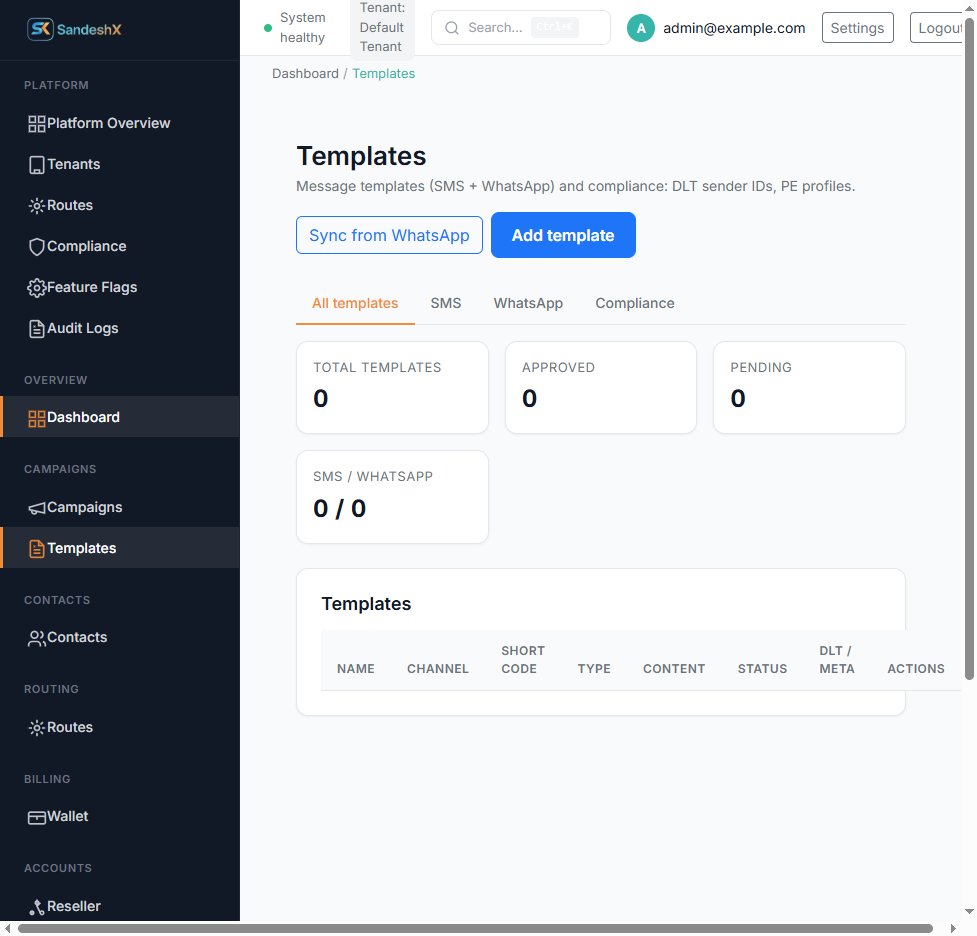Click the Contacts people icon
Viewport: 977px width, 936px height.
tap(37, 639)
